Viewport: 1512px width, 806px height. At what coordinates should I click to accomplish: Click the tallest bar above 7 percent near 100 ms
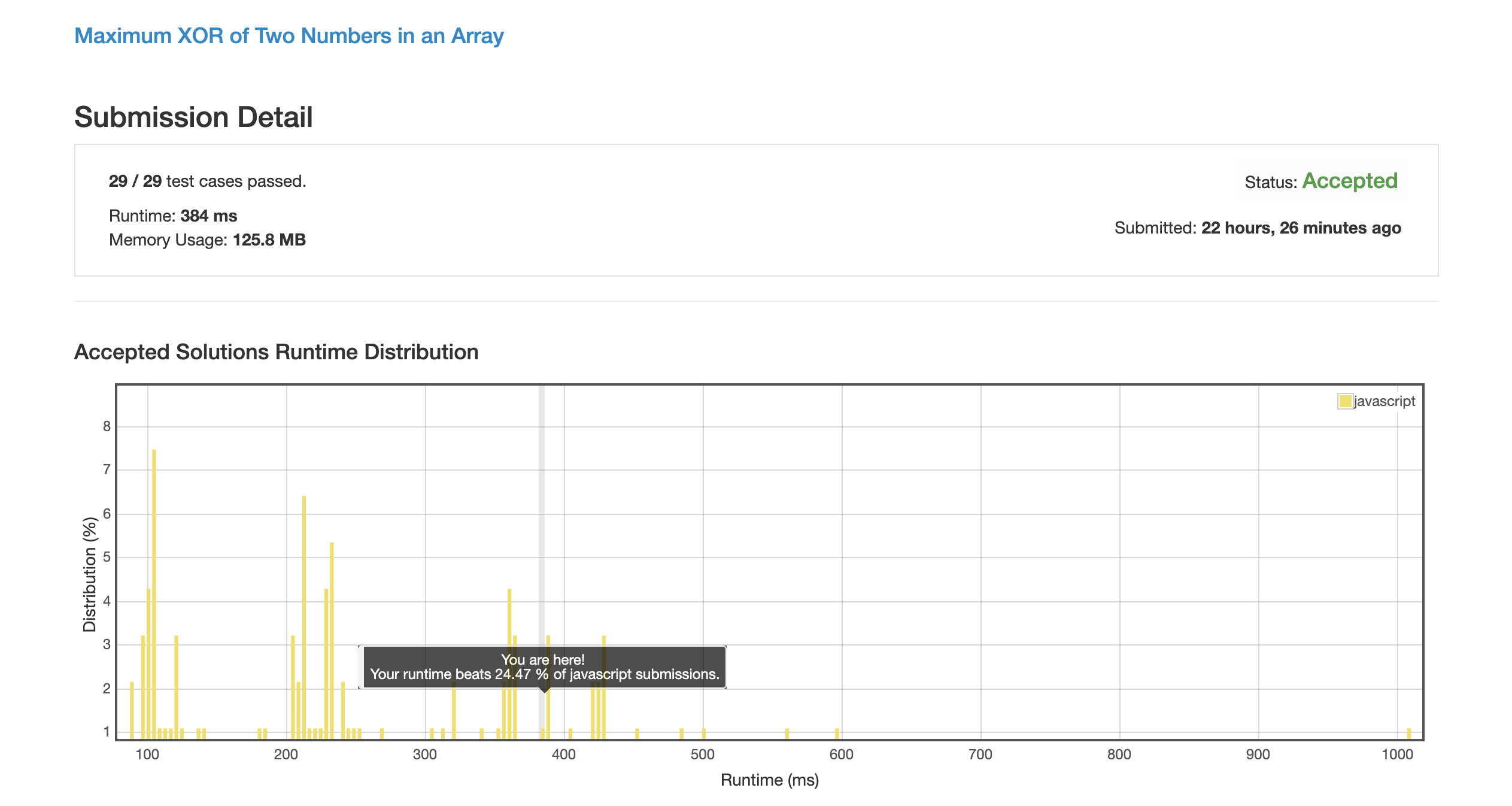[154, 594]
